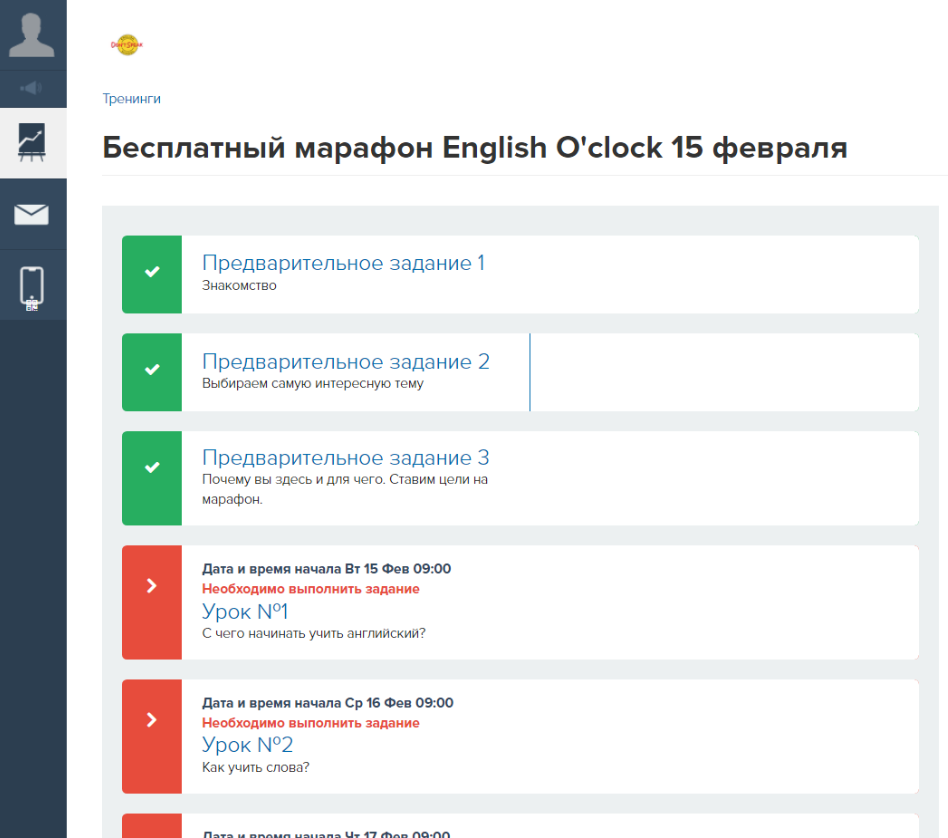
Task: Open the mobile phone app sidebar icon
Action: pos(31,288)
